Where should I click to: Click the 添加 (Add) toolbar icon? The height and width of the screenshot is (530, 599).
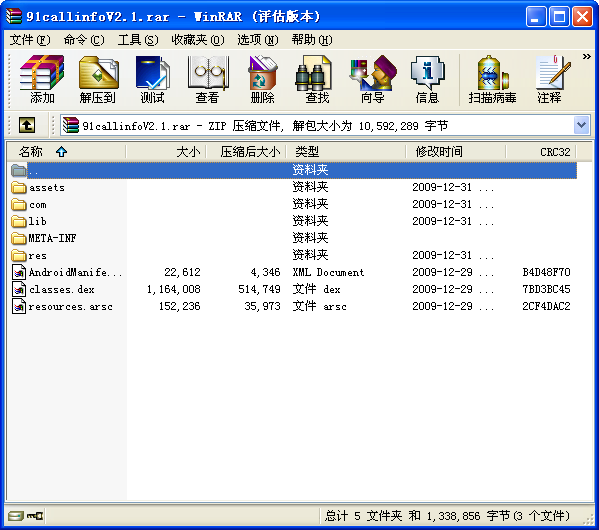(42, 79)
